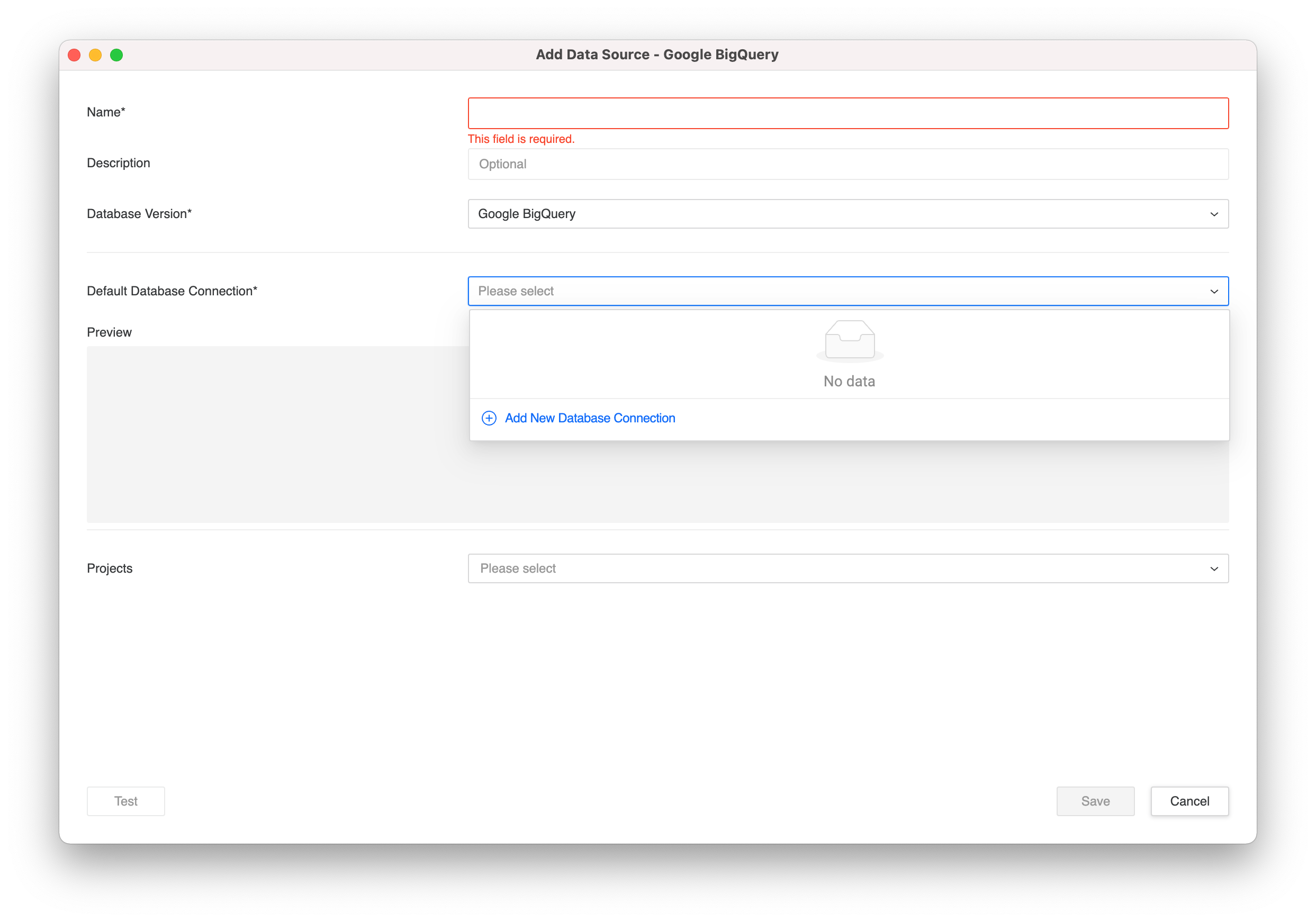Minimize the window with the yellow button
Viewport: 1316px width, 922px height.
pyautogui.click(x=95, y=55)
